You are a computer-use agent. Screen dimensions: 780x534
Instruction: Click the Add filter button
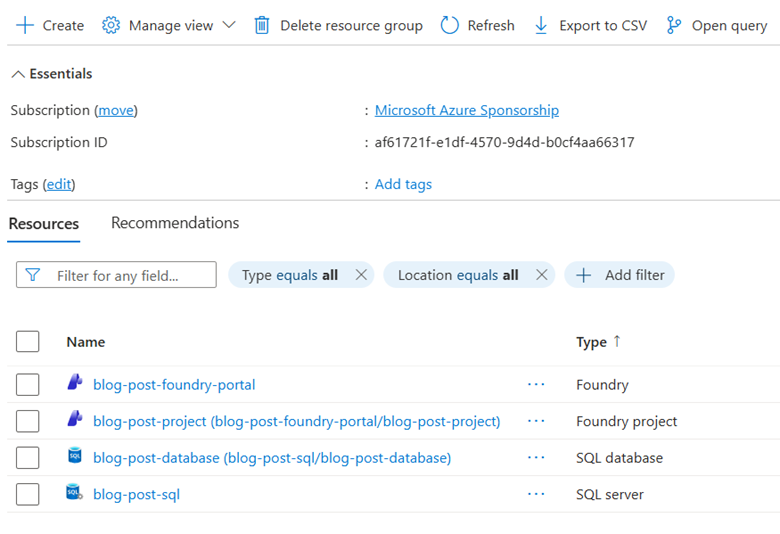click(x=619, y=275)
